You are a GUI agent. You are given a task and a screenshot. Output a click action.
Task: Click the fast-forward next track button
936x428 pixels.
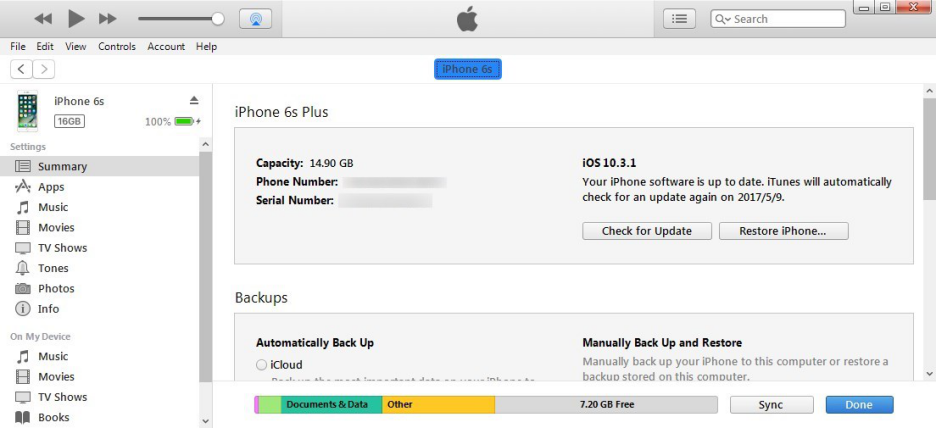point(107,19)
